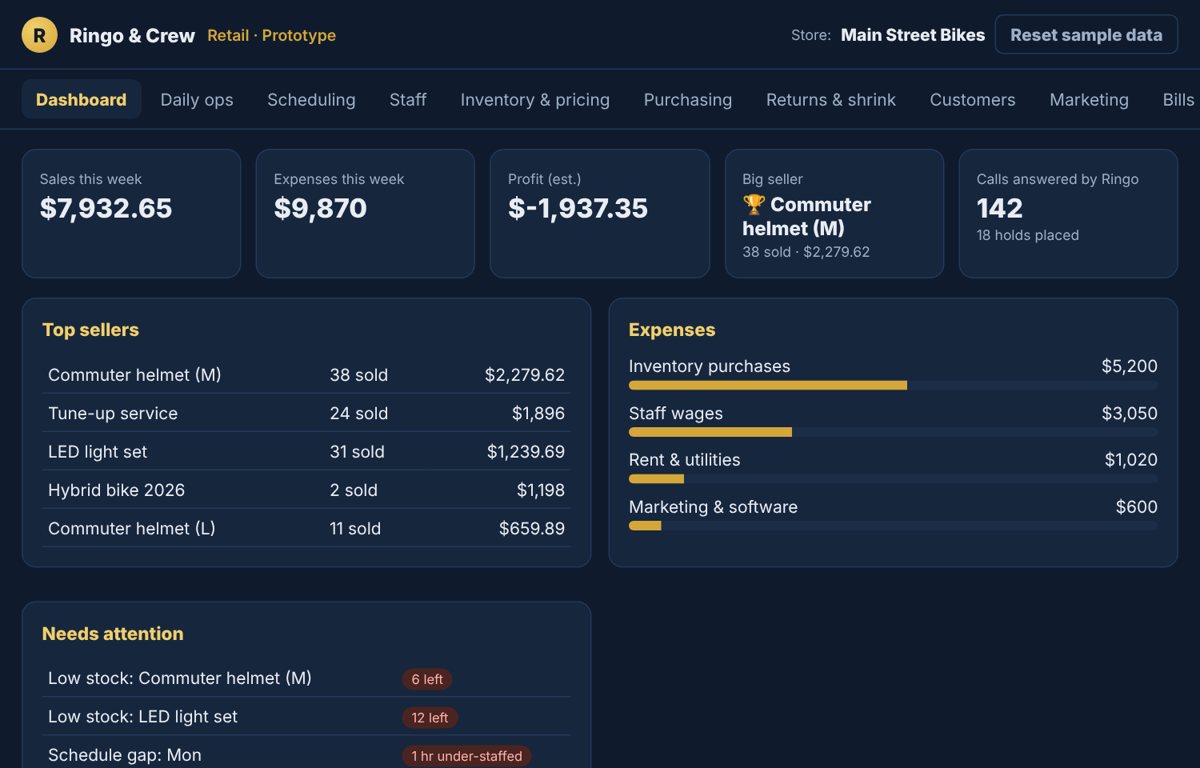Click the Ringo & Crew title
This screenshot has height=768, width=1200.
[x=132, y=36]
